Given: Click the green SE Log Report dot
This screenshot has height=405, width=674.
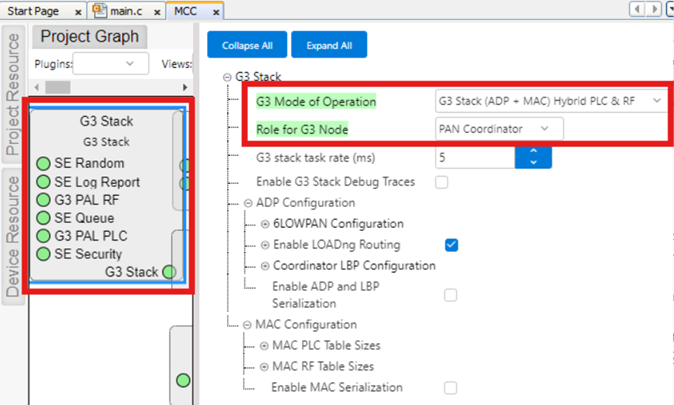Looking at the screenshot, I should click(x=43, y=182).
